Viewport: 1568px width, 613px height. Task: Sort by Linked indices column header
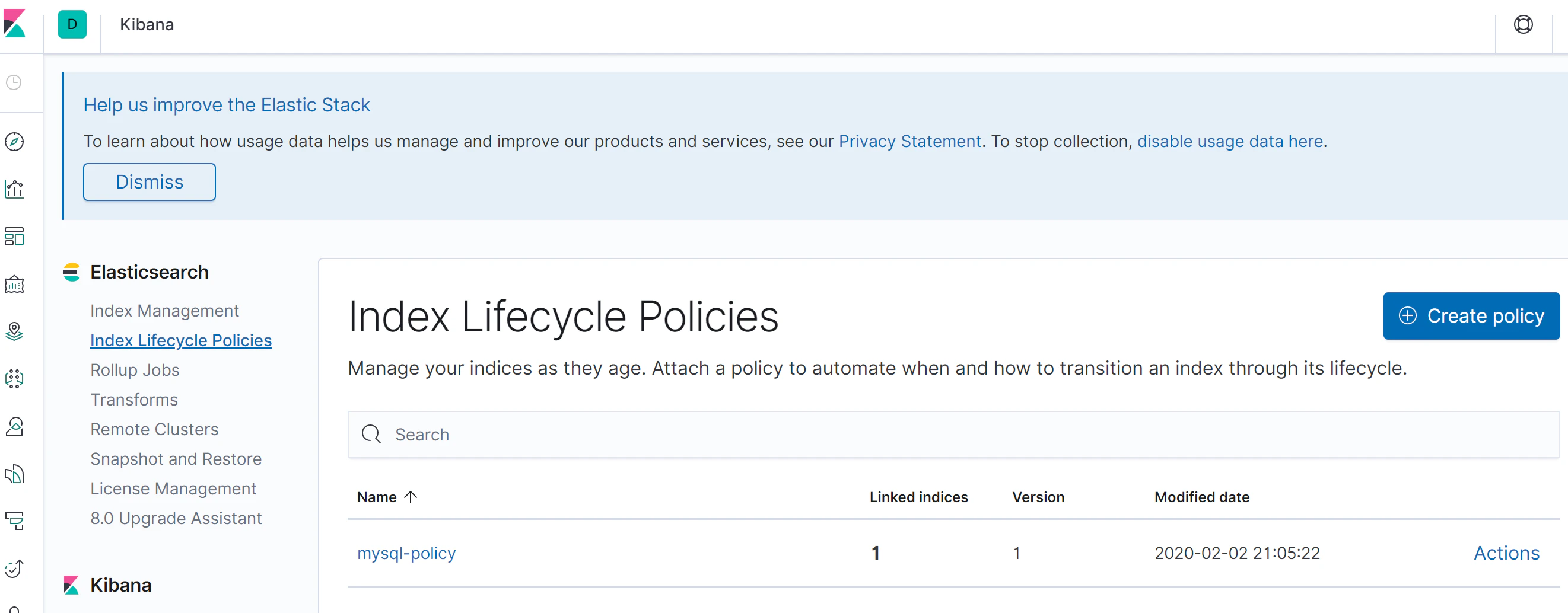pos(918,497)
